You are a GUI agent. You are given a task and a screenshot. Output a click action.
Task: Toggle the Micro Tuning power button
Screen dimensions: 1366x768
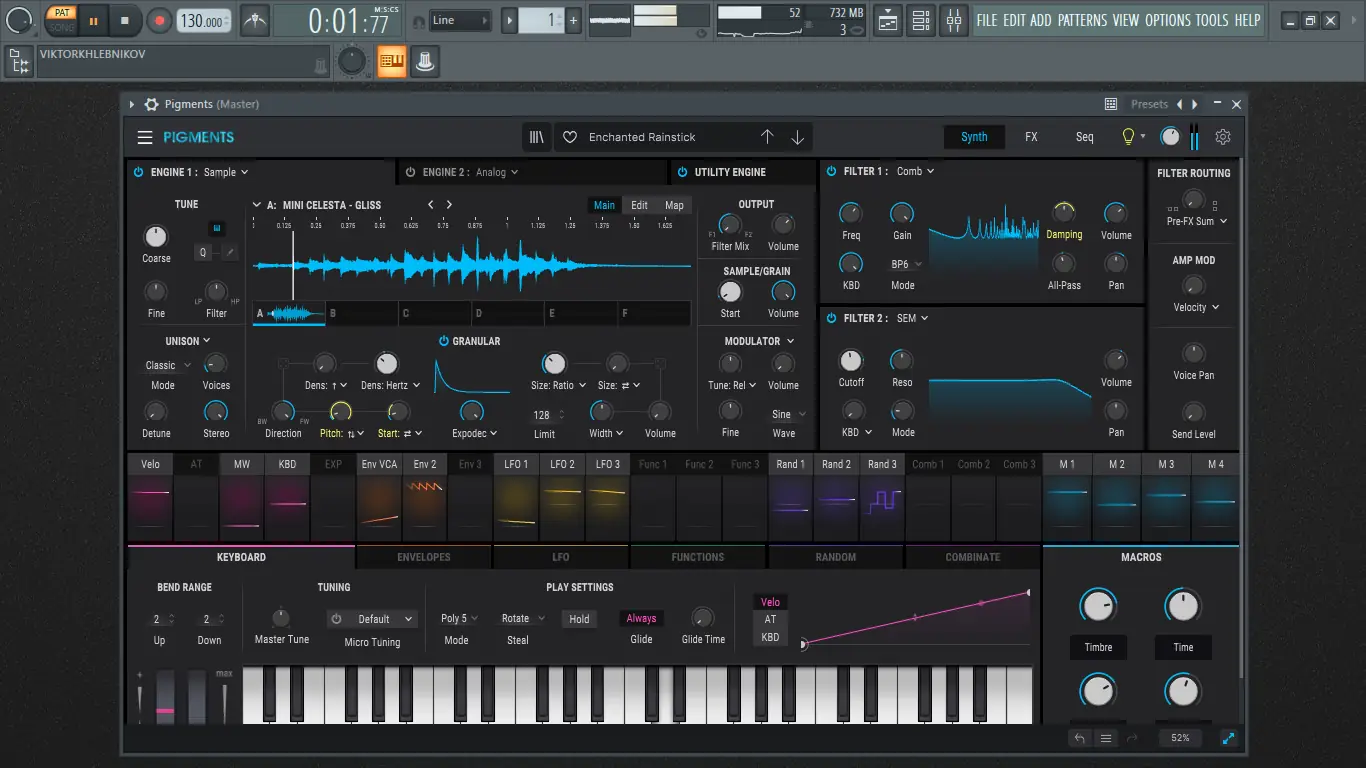[337, 619]
